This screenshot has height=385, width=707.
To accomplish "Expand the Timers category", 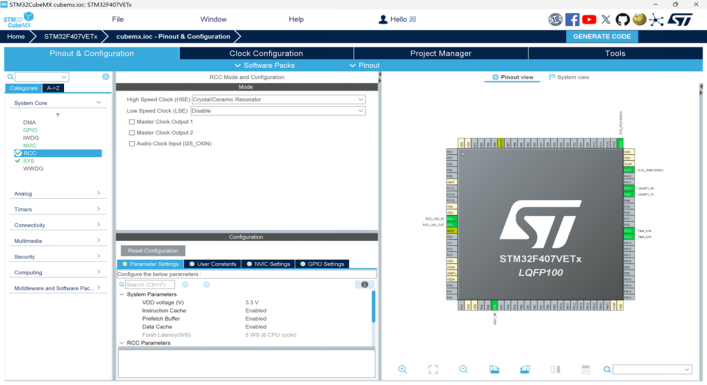I will 57,209.
